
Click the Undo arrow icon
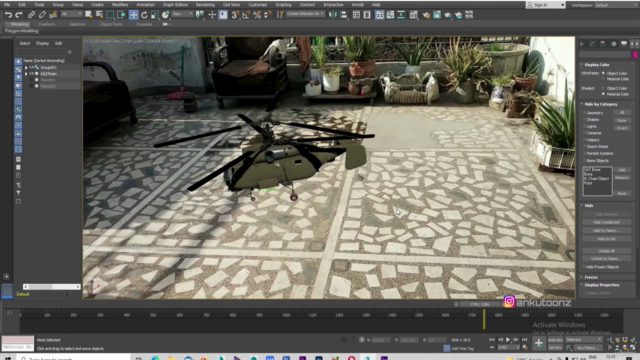(x=8, y=15)
